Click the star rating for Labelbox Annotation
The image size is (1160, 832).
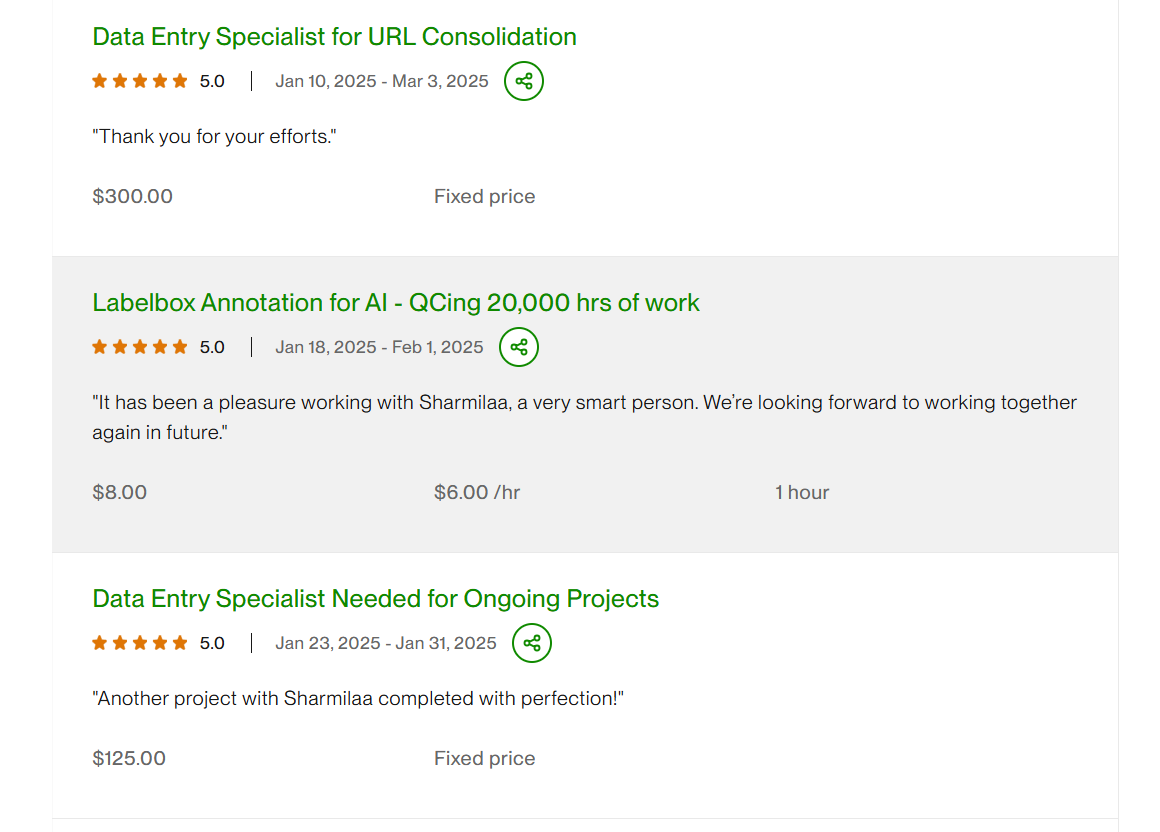pyautogui.click(x=140, y=347)
